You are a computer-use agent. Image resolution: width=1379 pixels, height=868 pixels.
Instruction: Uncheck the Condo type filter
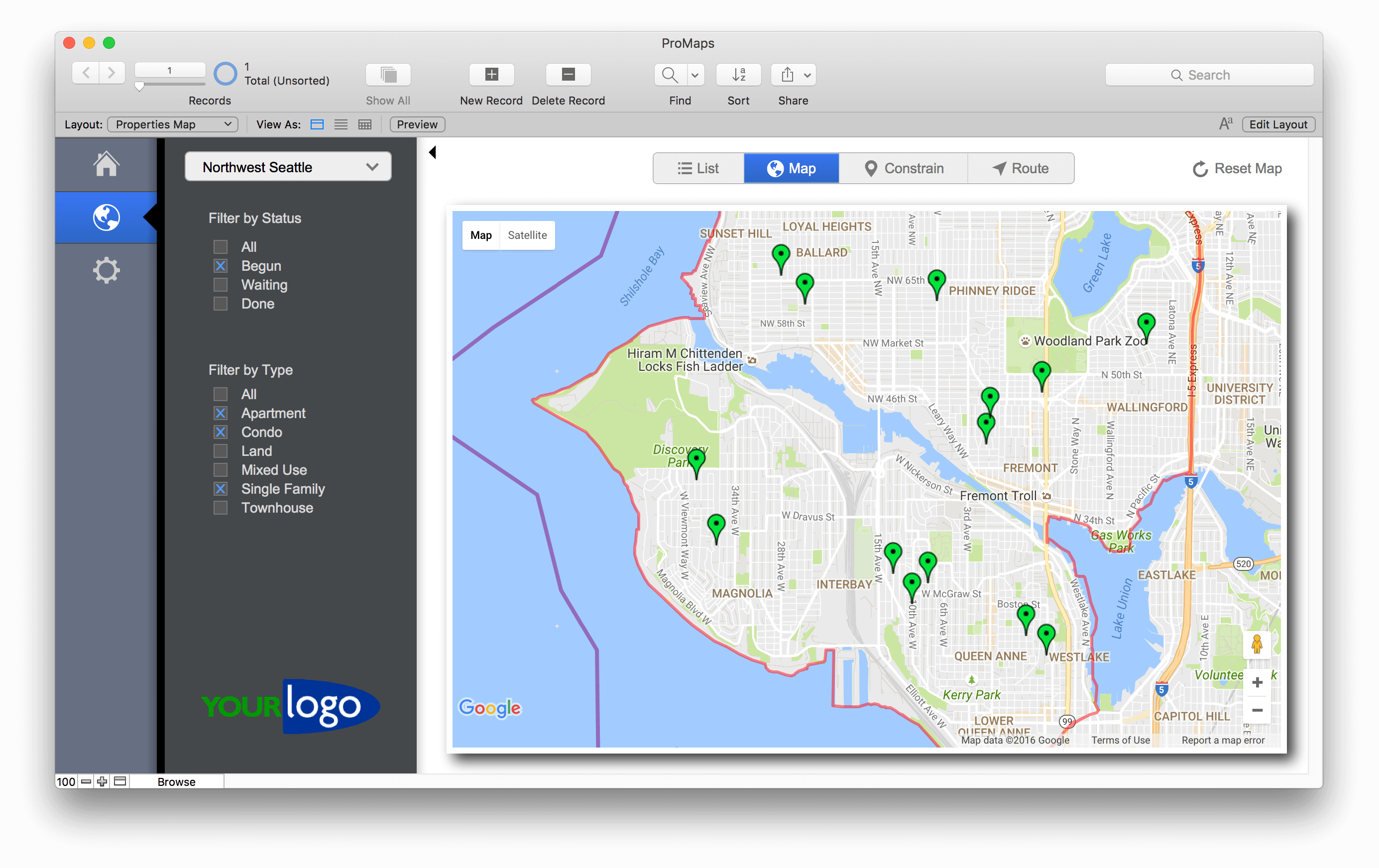coord(221,432)
